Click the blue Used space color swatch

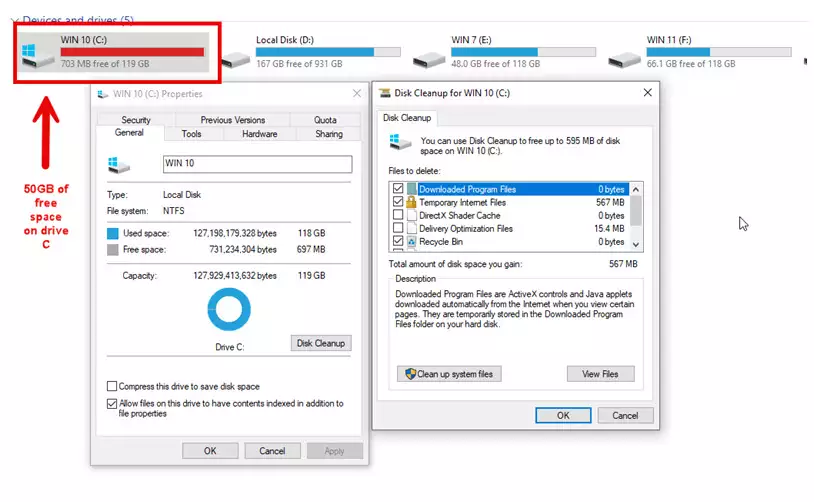[113, 234]
